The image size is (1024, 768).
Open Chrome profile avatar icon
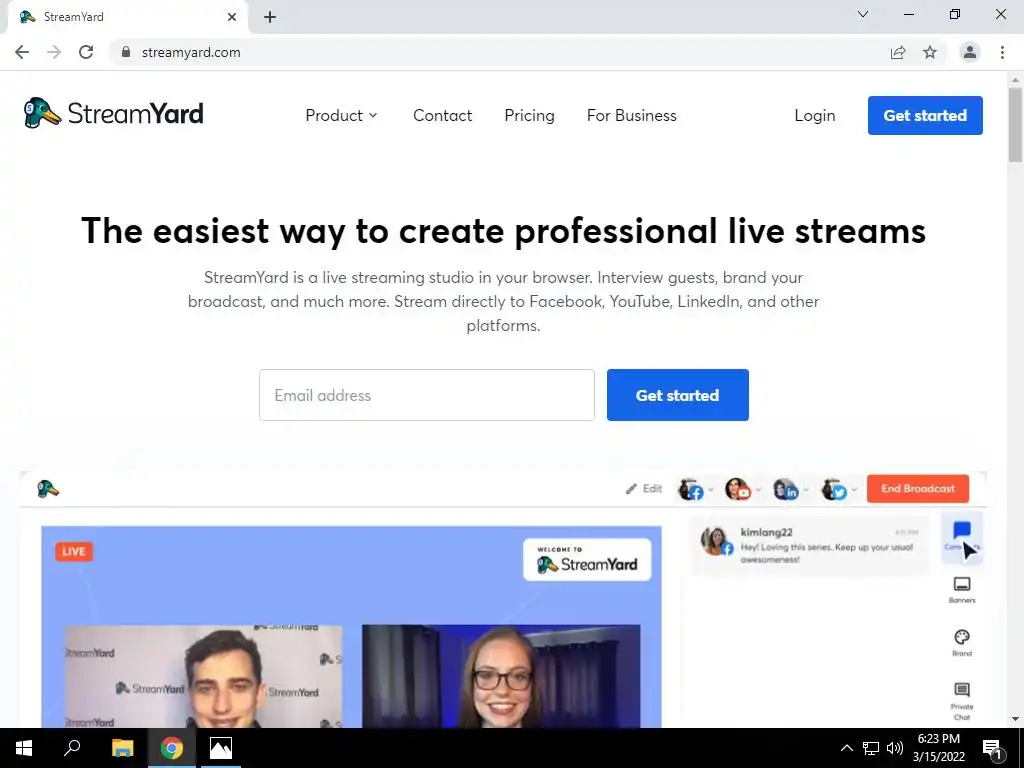(x=970, y=52)
